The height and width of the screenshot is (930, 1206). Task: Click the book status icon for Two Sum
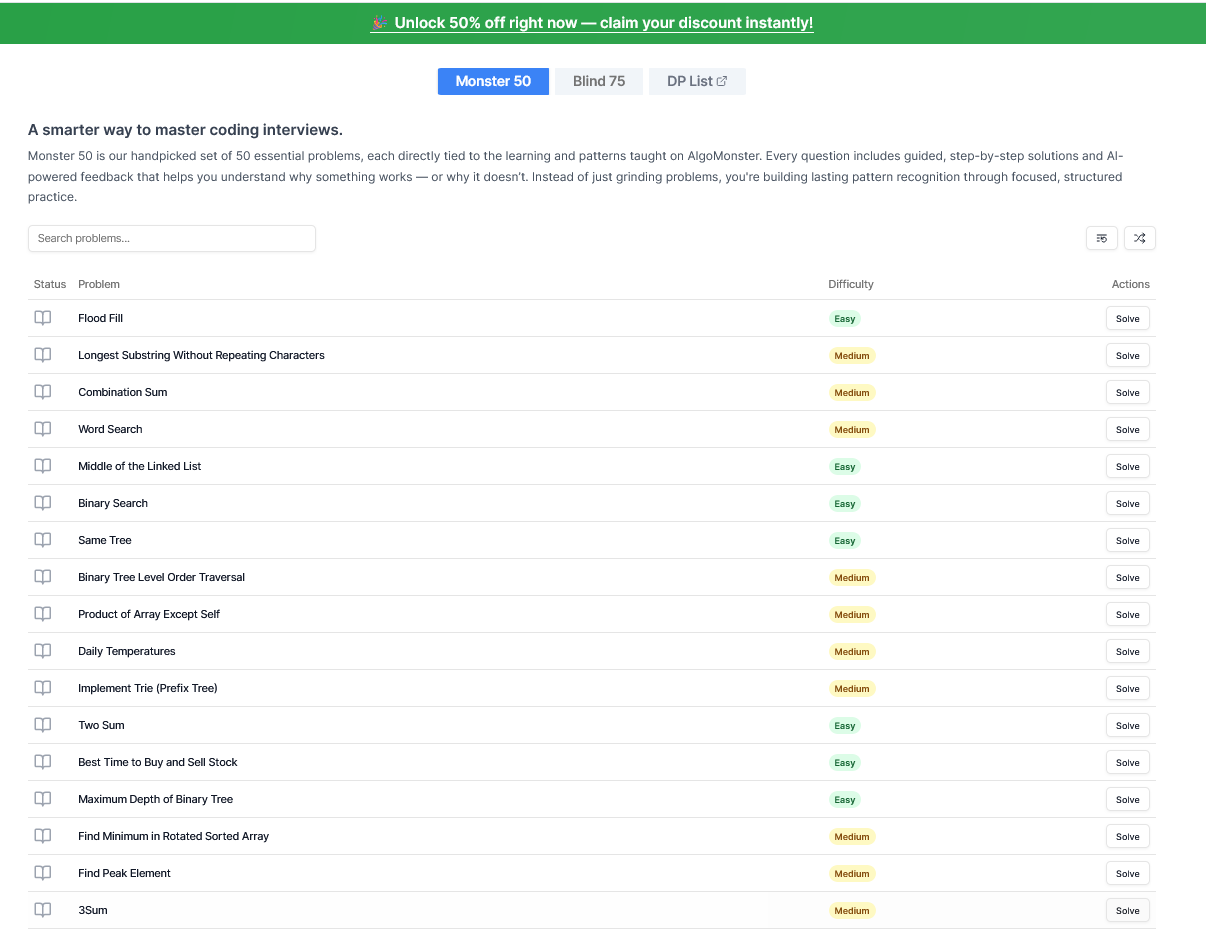[x=43, y=725]
